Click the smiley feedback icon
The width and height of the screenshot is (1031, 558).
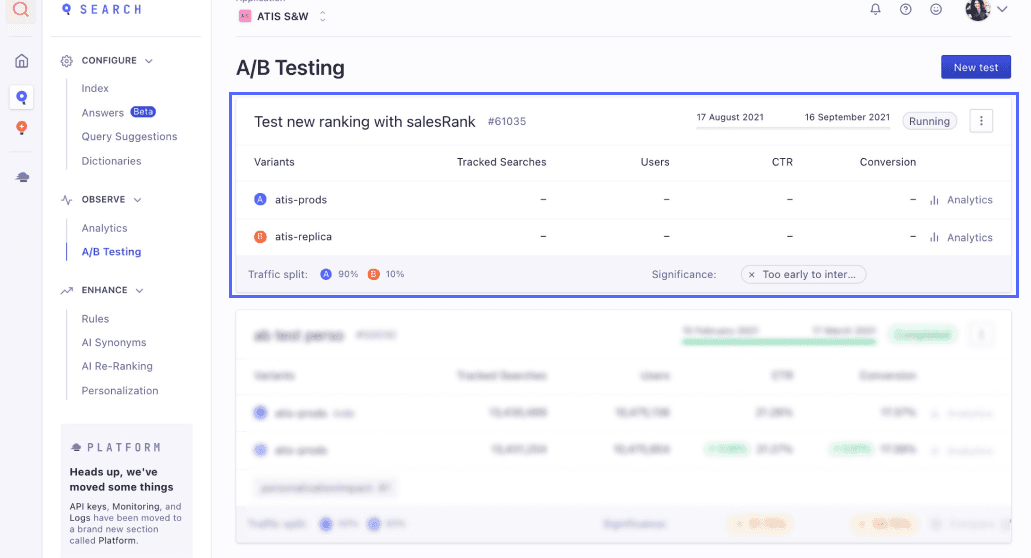936,9
